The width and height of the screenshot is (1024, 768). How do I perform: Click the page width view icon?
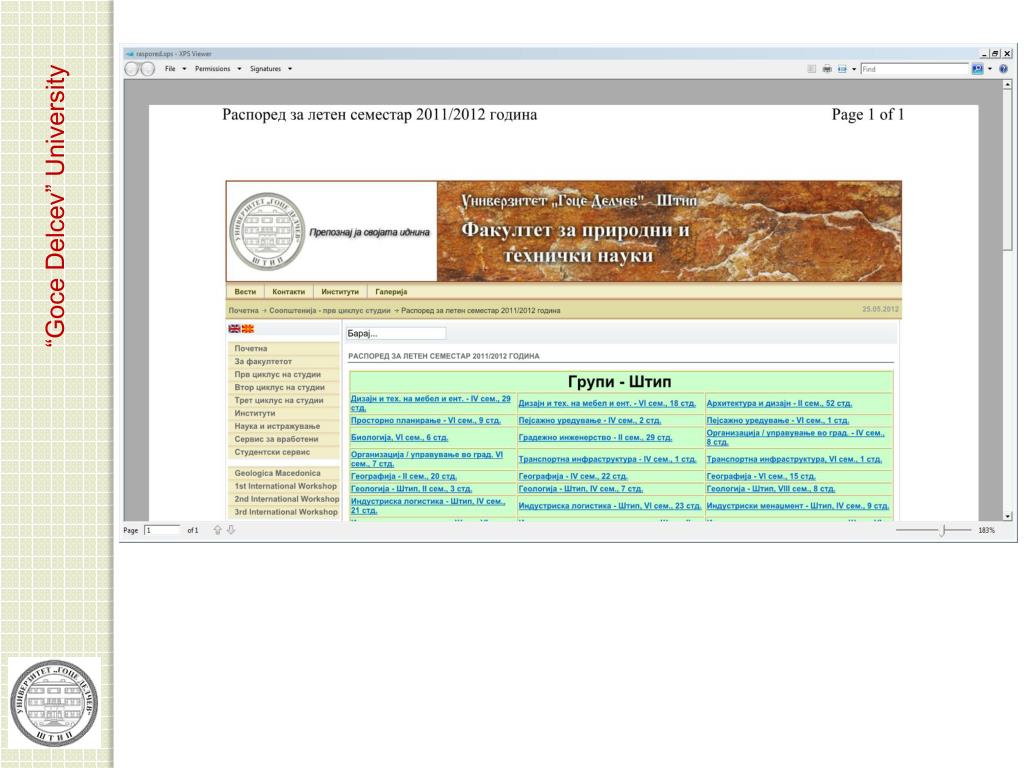842,69
